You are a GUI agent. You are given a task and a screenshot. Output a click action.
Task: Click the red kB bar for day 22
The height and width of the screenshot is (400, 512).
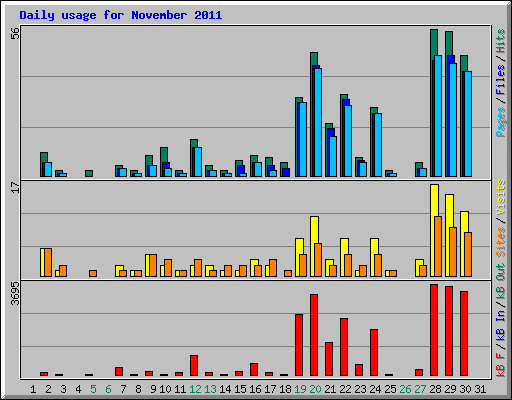click(344, 347)
